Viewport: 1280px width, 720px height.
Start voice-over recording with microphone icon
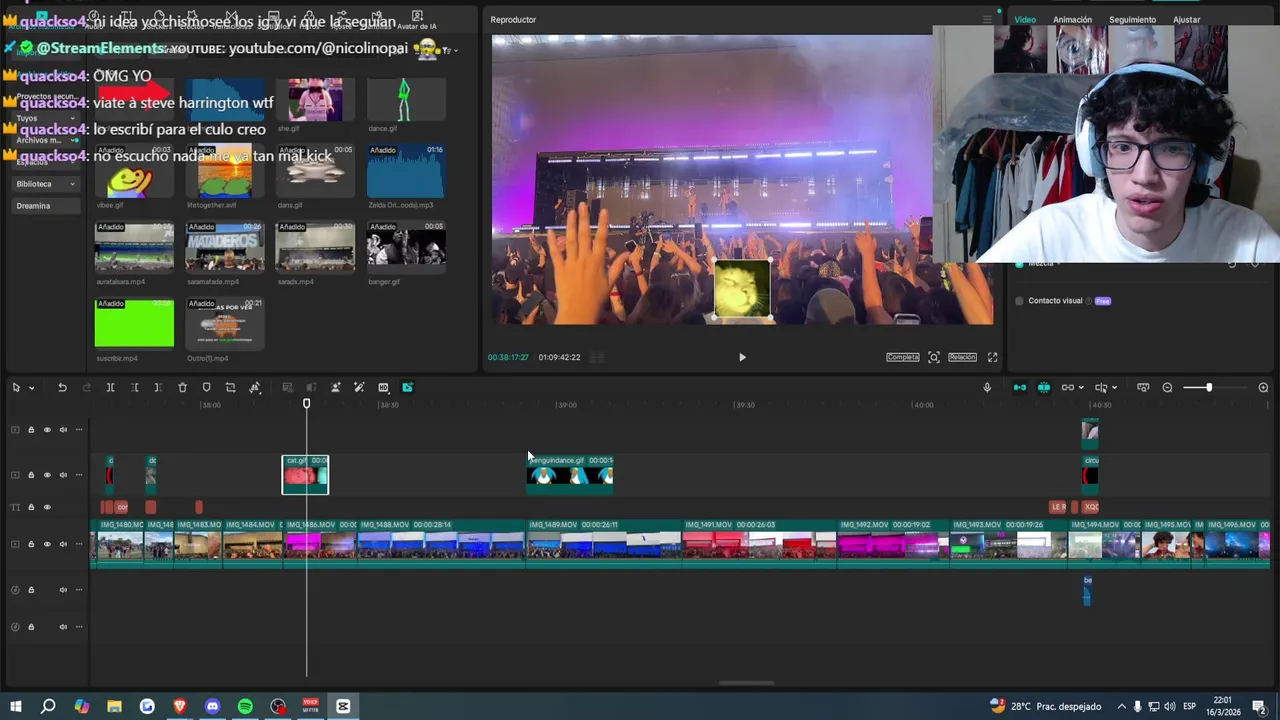(987, 388)
